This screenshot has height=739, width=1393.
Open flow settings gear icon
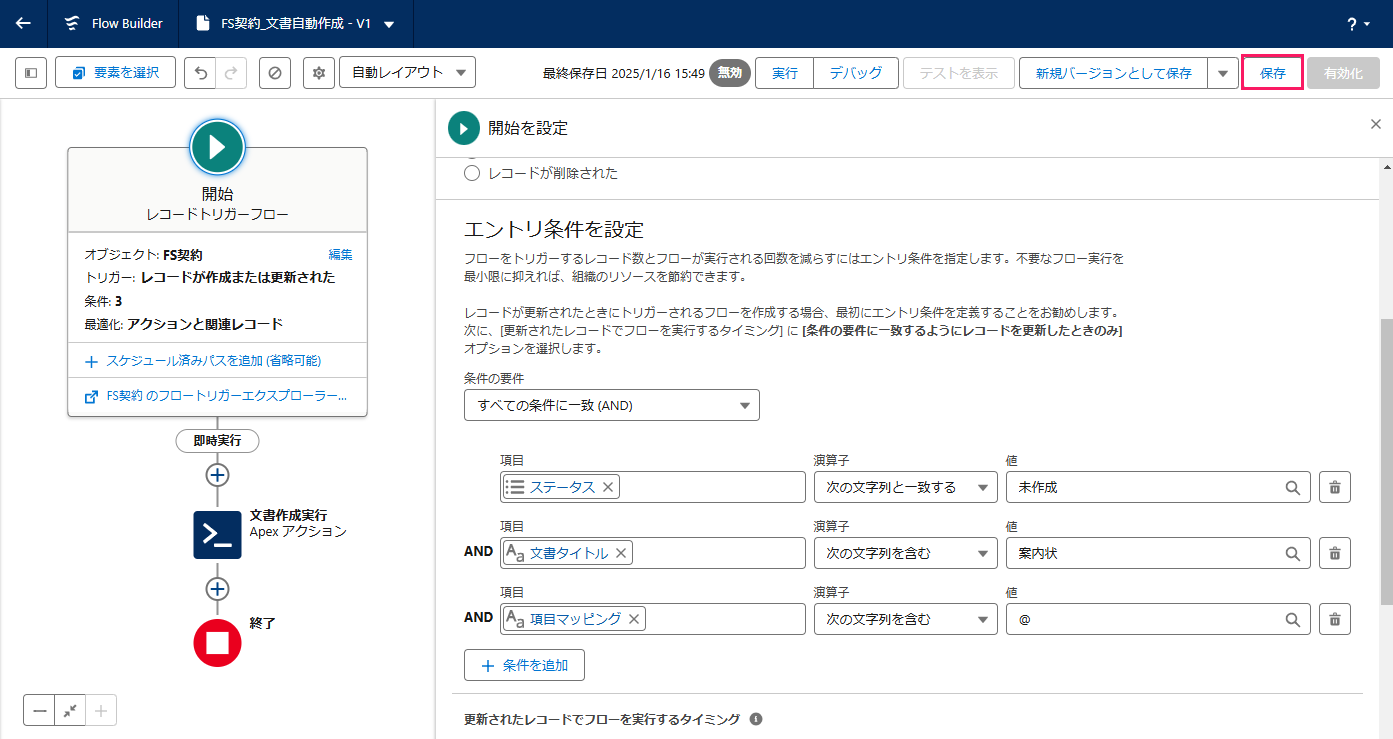pyautogui.click(x=319, y=73)
